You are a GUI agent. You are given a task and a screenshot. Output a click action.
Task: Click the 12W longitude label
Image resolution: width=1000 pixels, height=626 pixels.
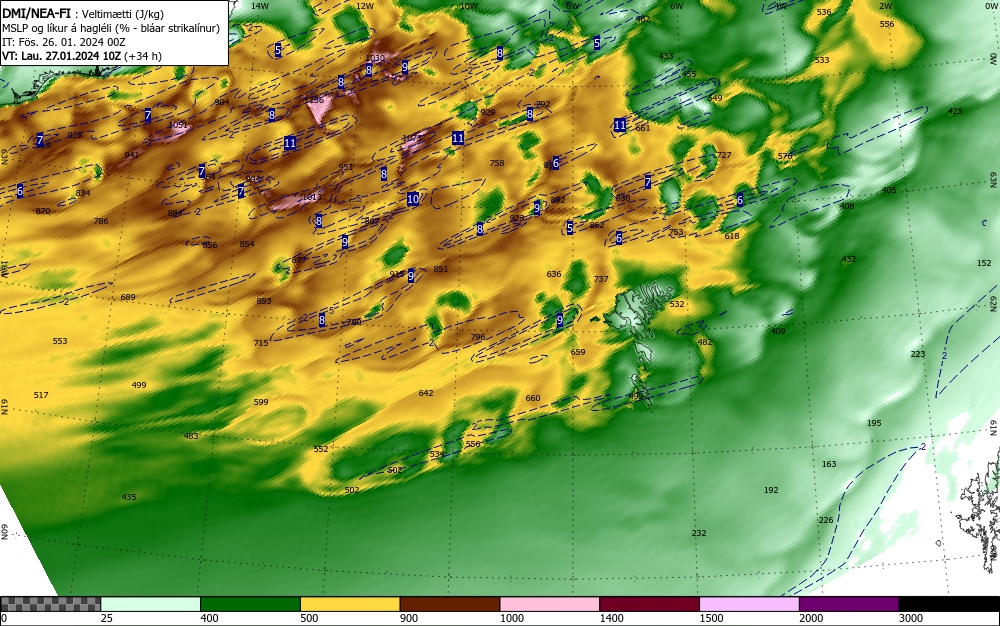[x=365, y=6]
